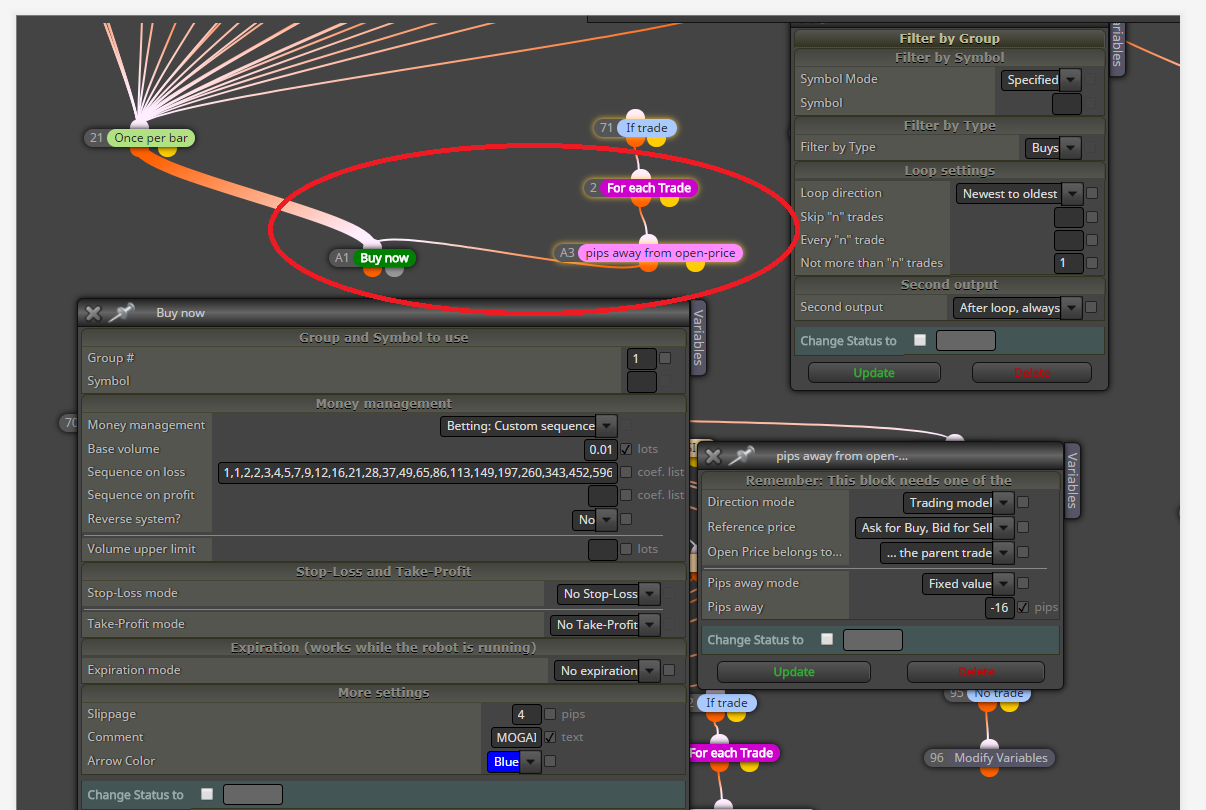
Task: Toggle the Reverse system checkbox
Action: tap(626, 519)
